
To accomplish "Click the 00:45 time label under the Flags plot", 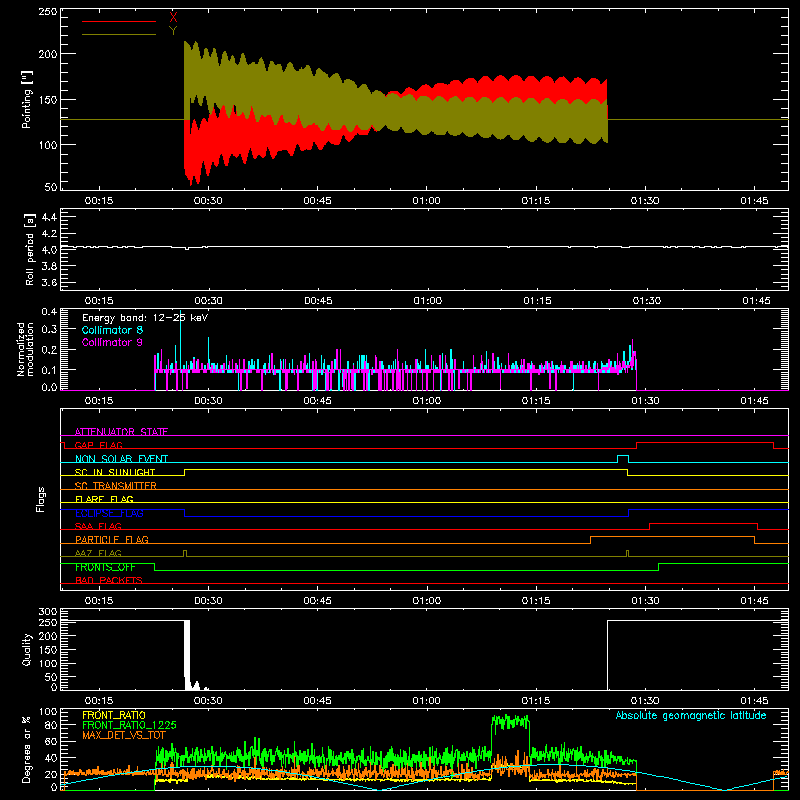I will pyautogui.click(x=317, y=601).
